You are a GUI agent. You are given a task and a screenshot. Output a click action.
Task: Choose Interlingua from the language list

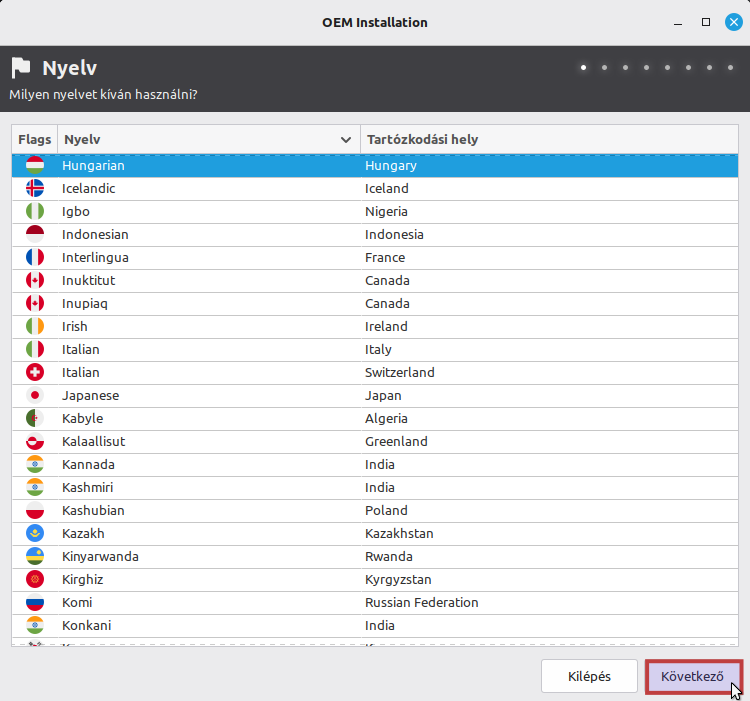[x=200, y=257]
